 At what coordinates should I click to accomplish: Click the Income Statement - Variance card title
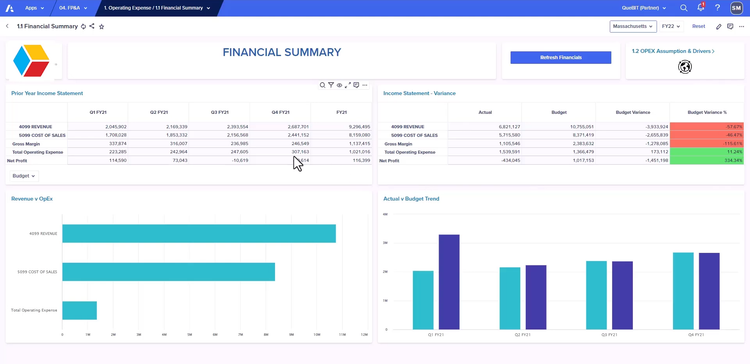pyautogui.click(x=419, y=93)
